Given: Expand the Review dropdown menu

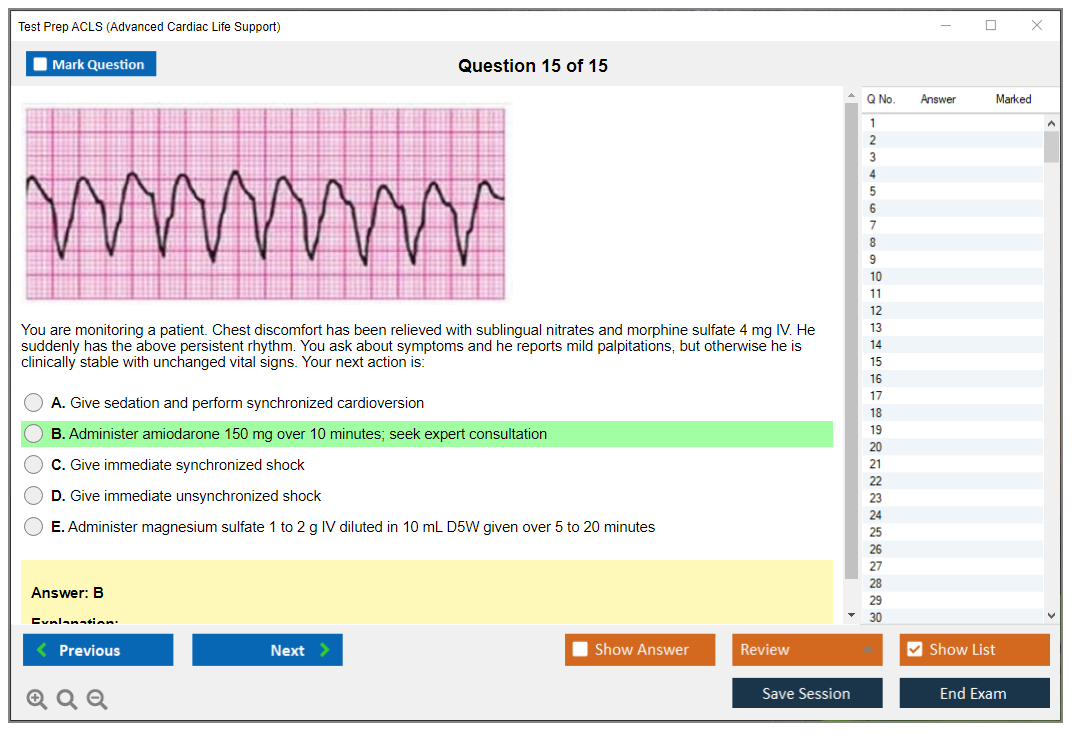Looking at the screenshot, I should 806,650.
